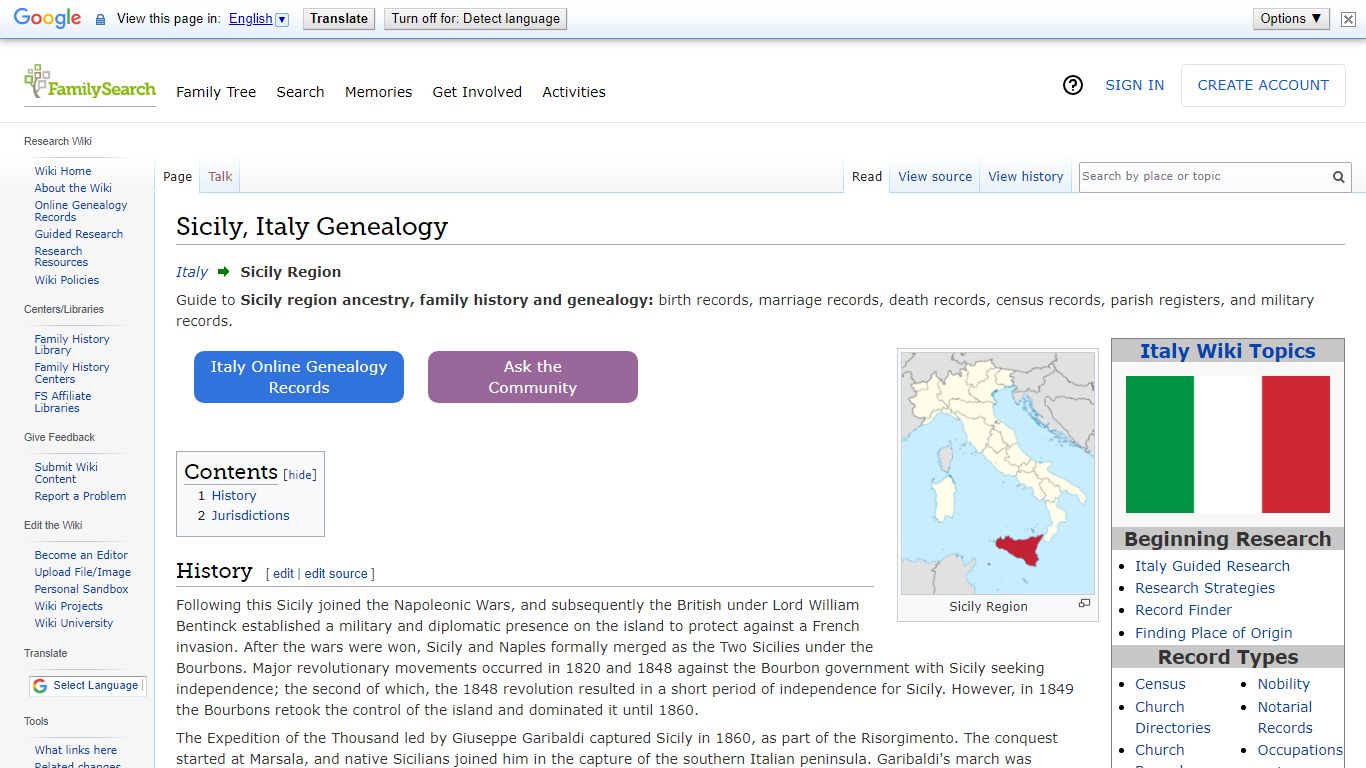Click the Italy breadcrumb link
The height and width of the screenshot is (768, 1366).
[192, 272]
